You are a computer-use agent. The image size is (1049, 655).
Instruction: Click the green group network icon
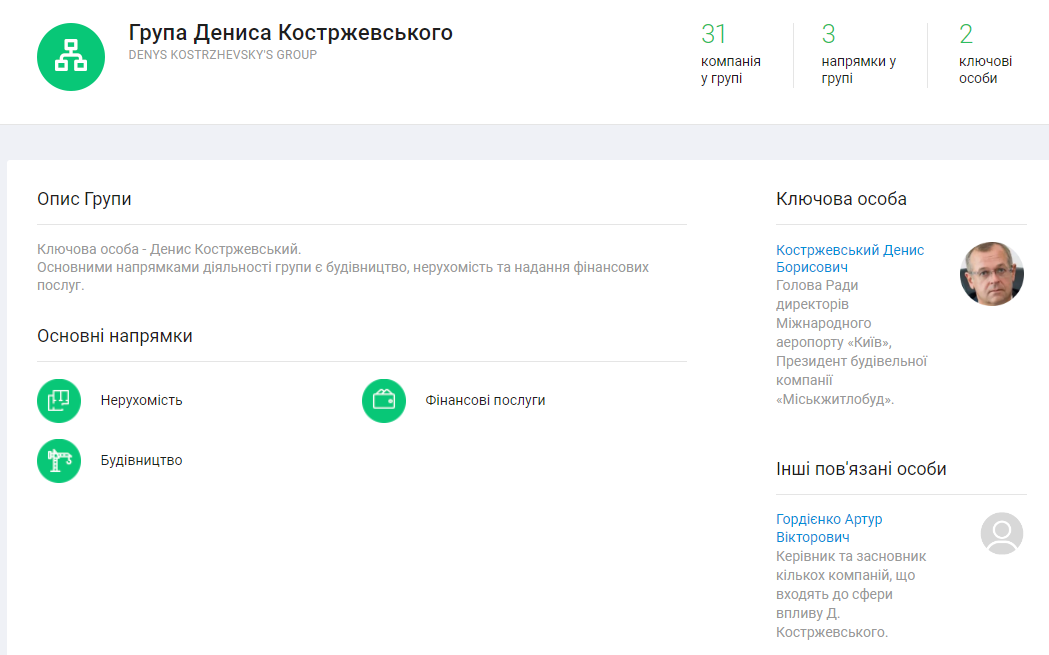[71, 57]
